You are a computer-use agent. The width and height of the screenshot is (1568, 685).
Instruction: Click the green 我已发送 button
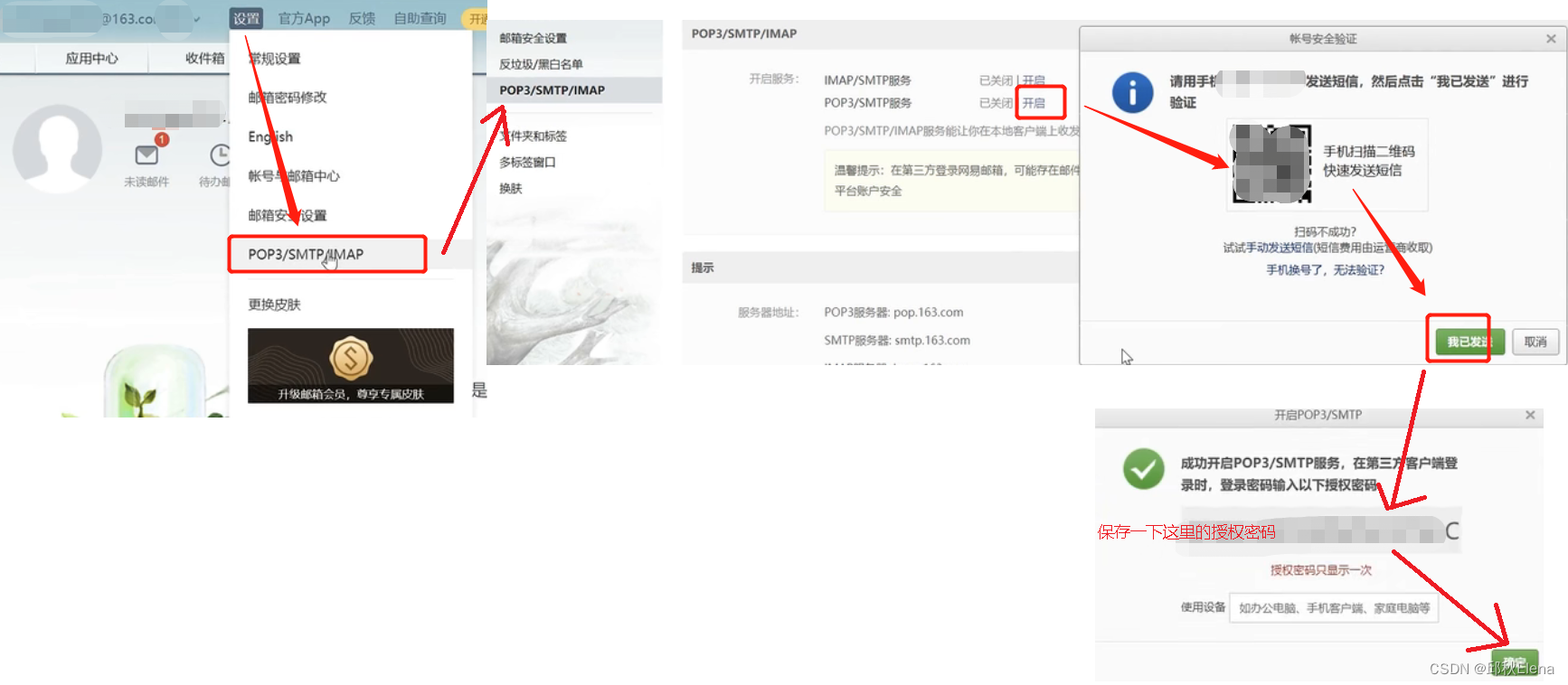point(1469,342)
